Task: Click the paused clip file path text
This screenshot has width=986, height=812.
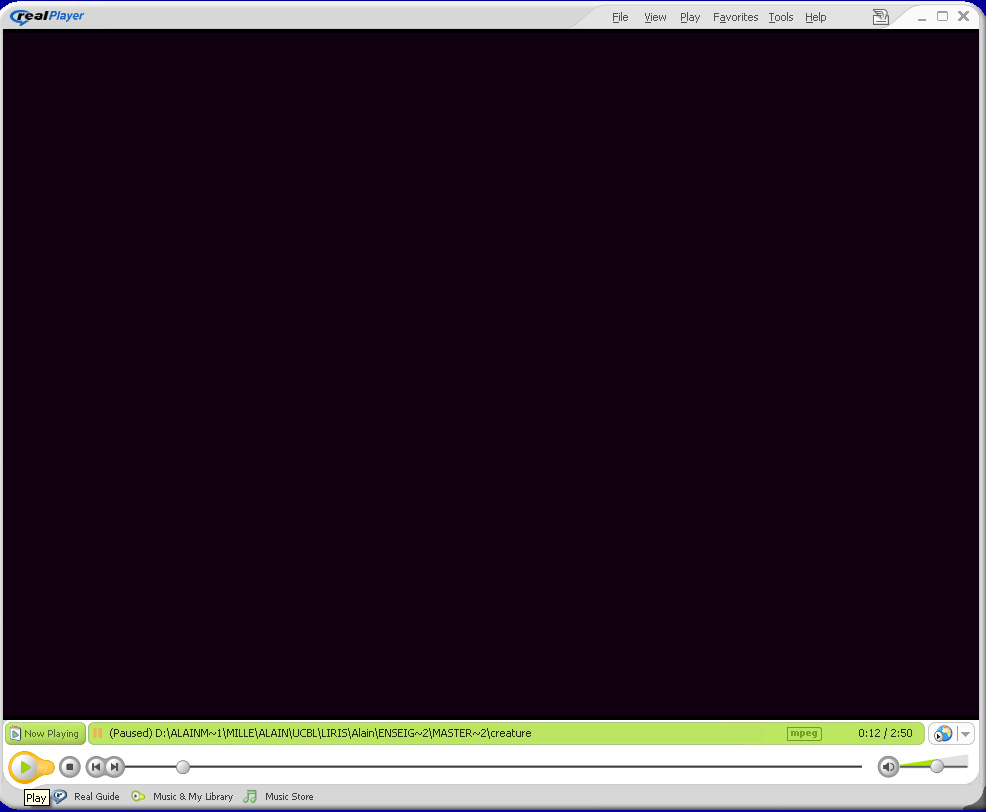Action: [x=320, y=733]
